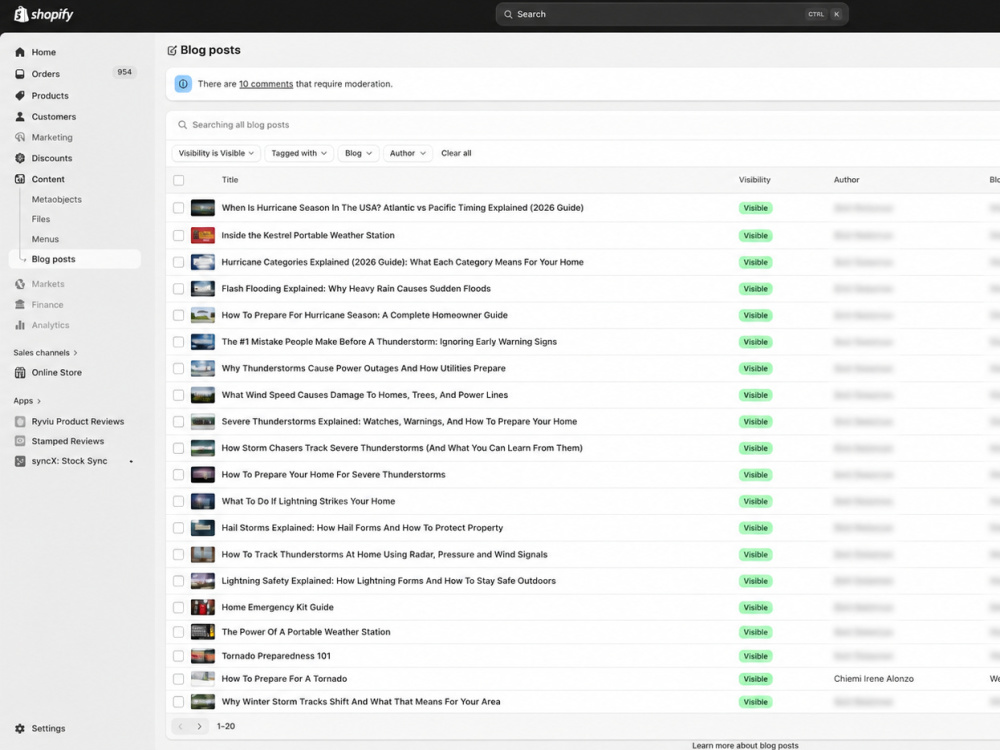Screen dimensions: 1000x750
Task: Click the 10 comments moderation link
Action: pos(266,84)
